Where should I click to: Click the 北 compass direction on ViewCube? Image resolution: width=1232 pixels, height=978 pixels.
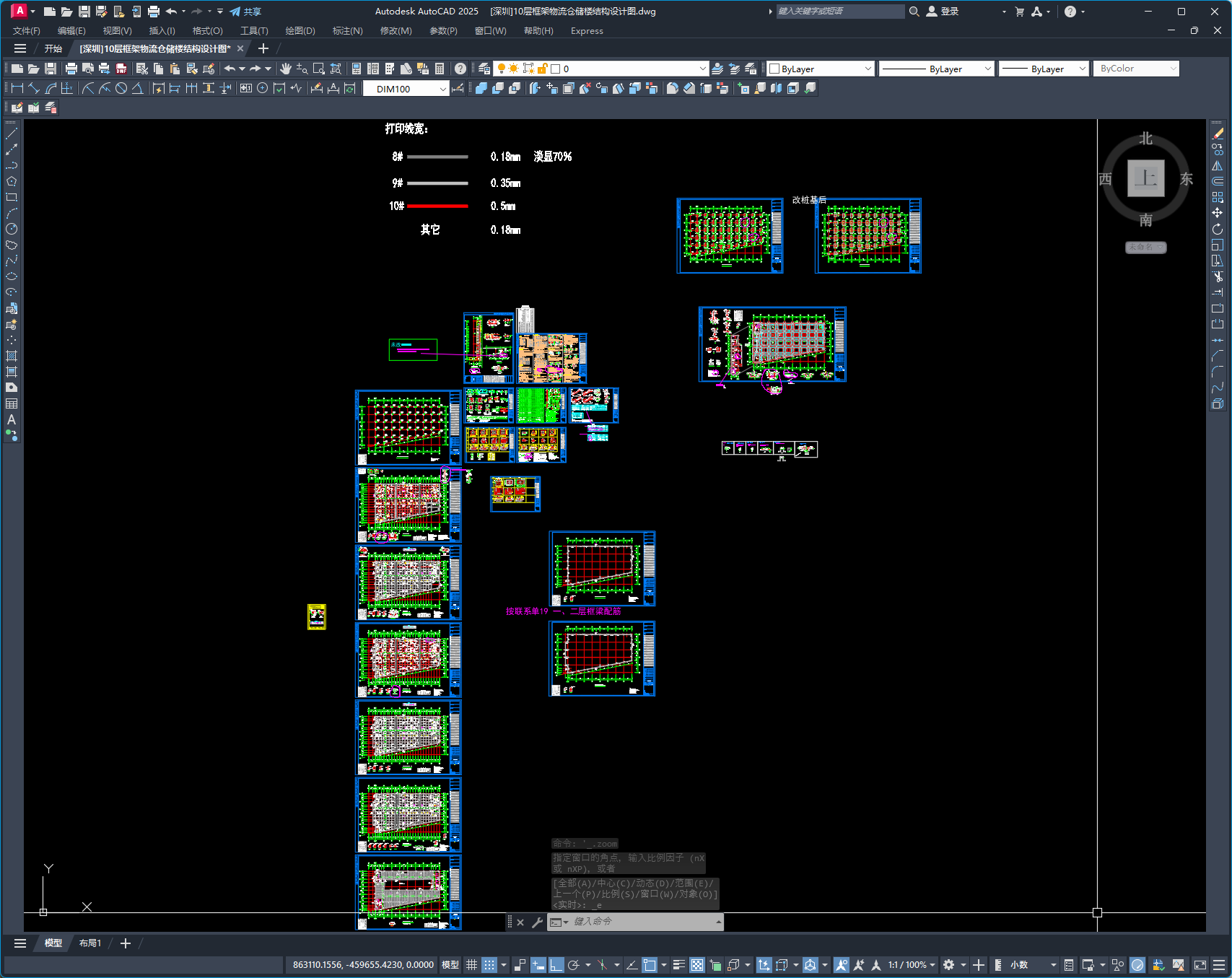(x=1146, y=139)
